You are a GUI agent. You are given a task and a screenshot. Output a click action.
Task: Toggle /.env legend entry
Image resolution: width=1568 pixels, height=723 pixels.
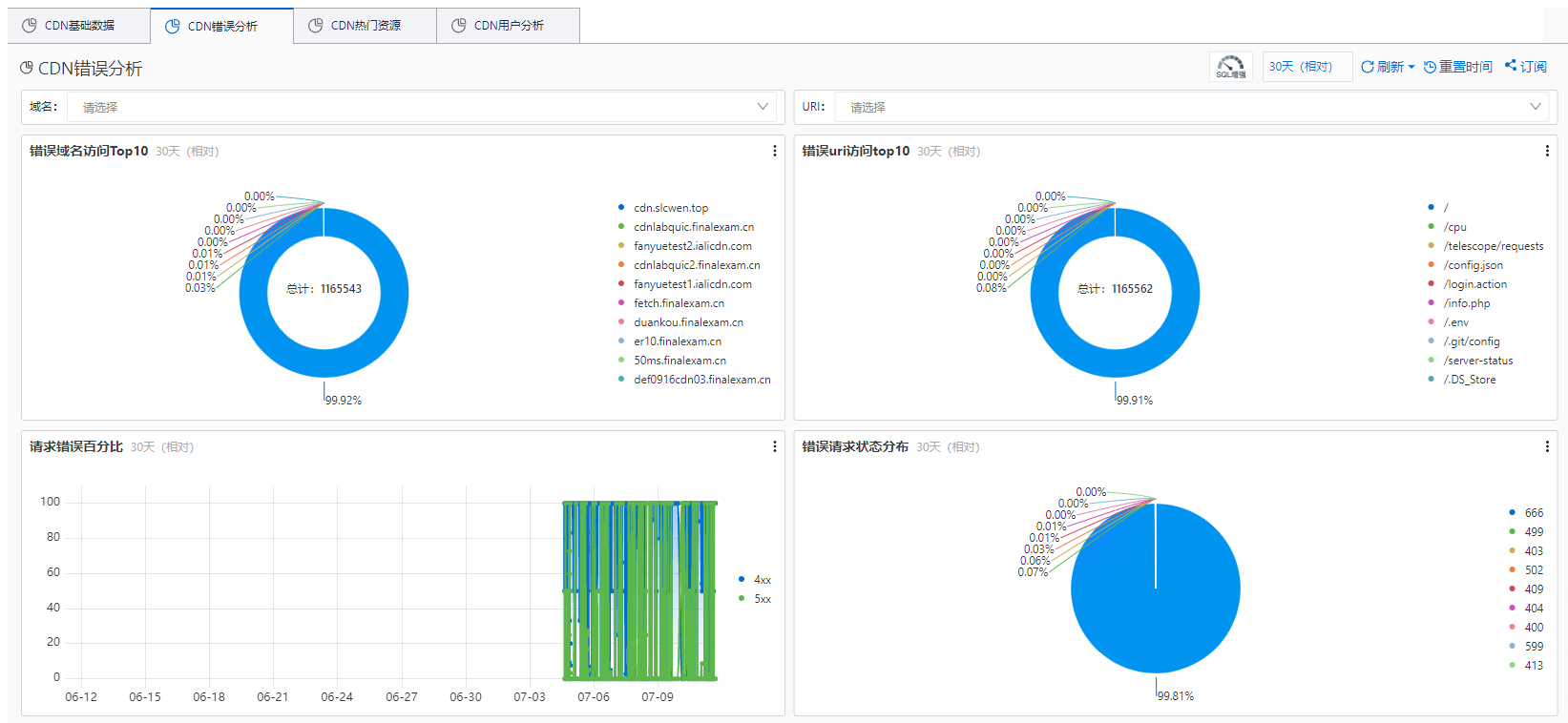coord(1449,322)
